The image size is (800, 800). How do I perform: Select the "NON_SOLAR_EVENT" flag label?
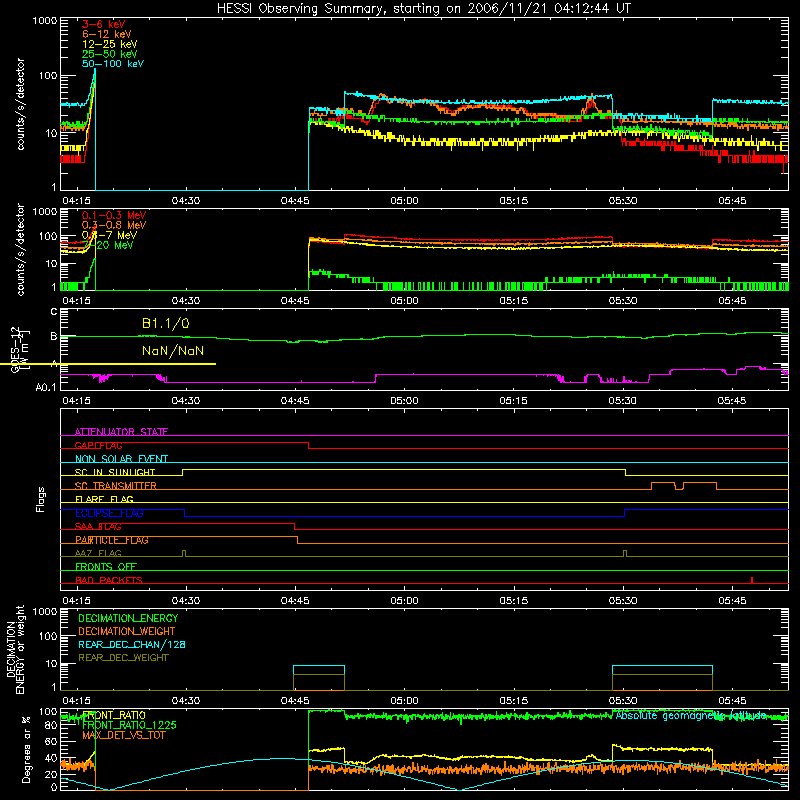coord(121,459)
